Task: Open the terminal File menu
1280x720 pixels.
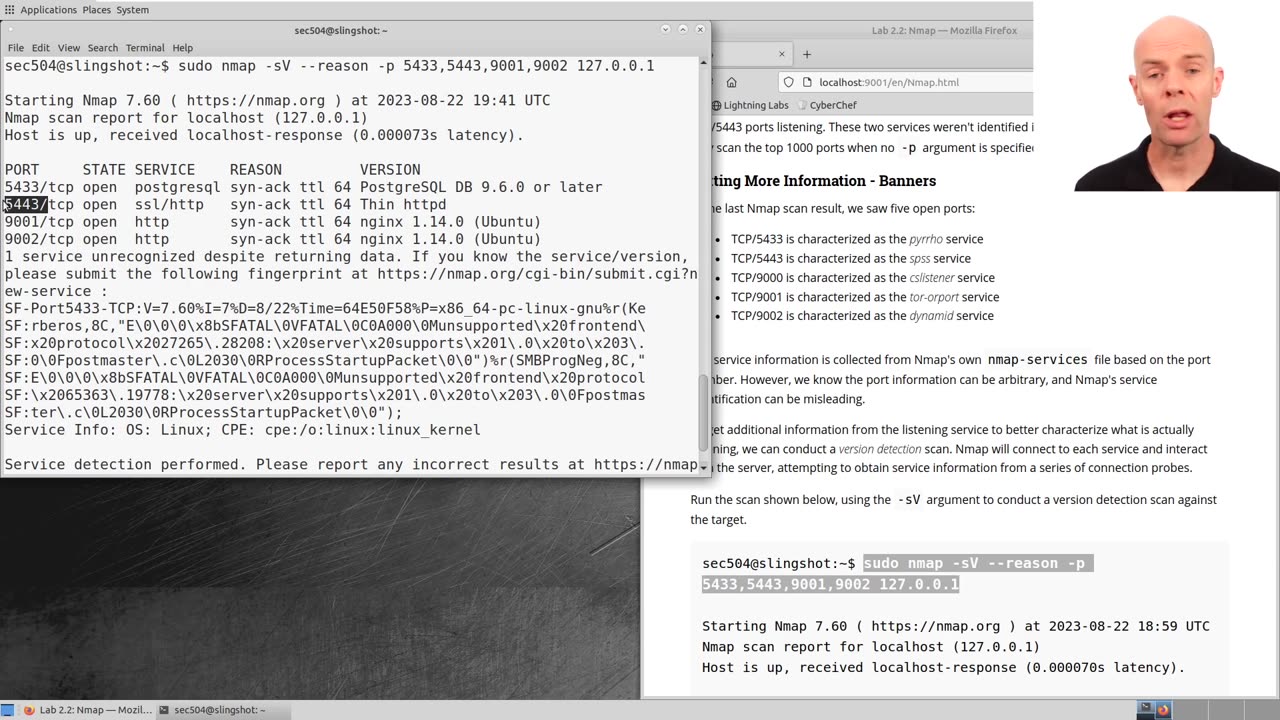Action: coord(16,48)
